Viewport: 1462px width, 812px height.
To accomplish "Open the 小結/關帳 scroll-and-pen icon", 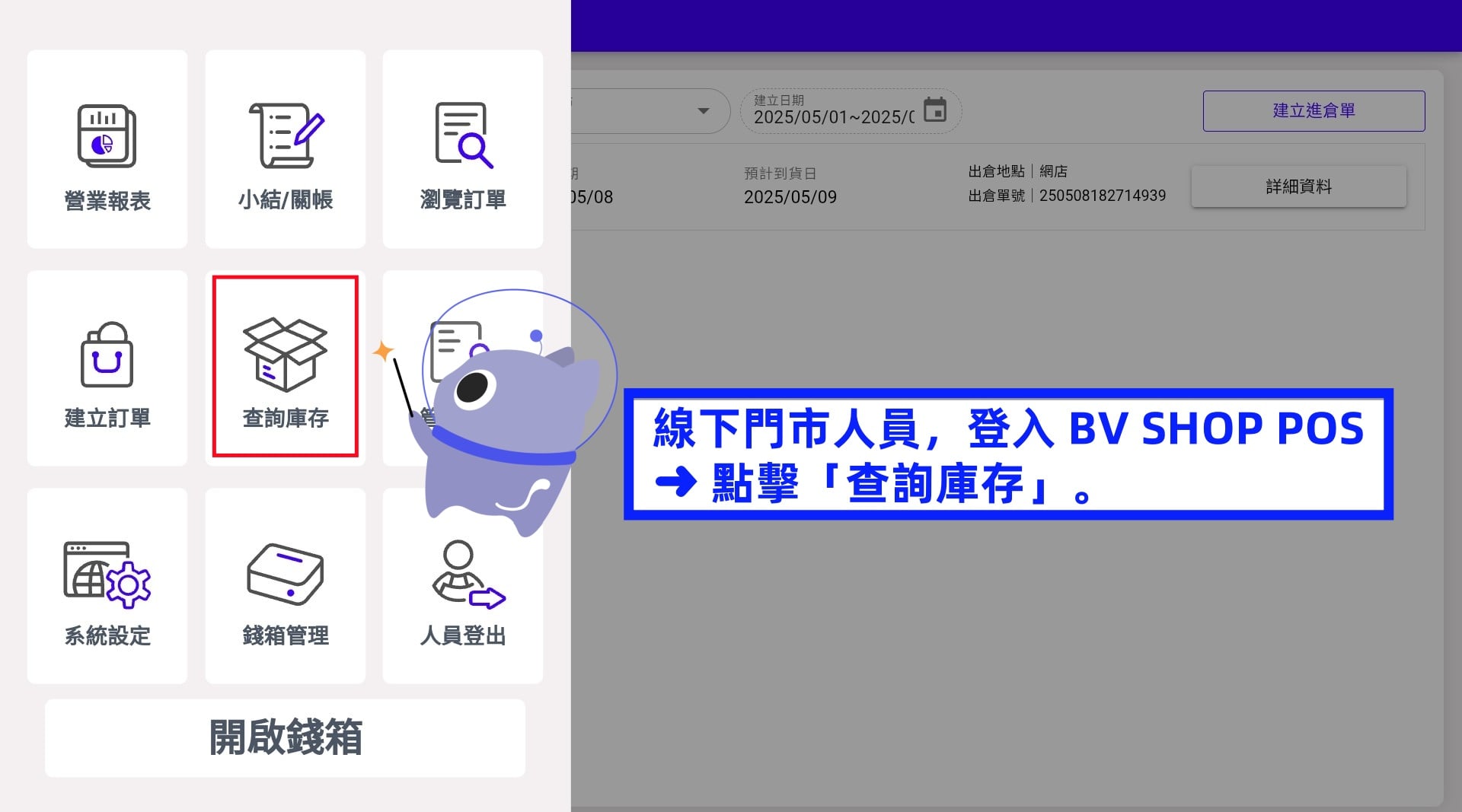I will pyautogui.click(x=286, y=135).
